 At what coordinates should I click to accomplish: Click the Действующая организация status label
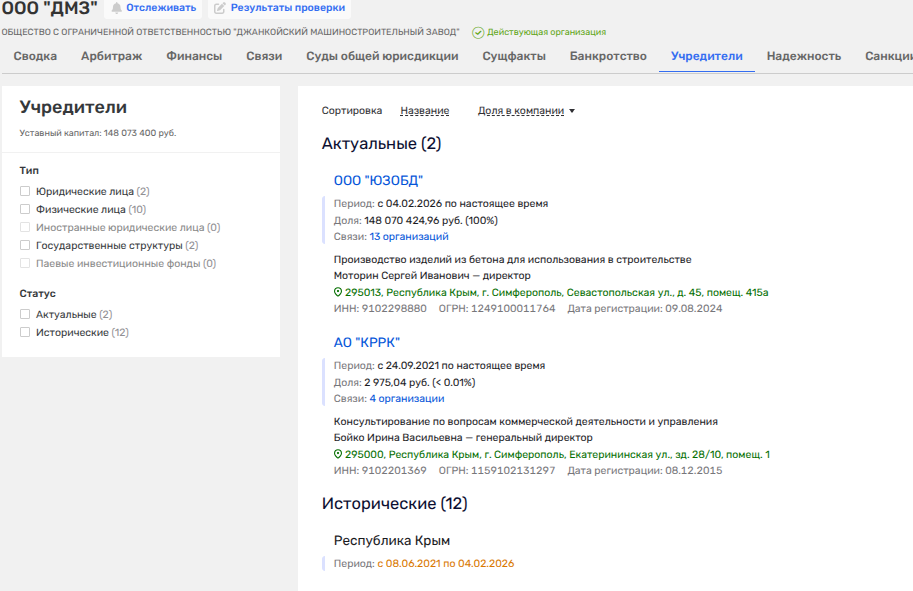point(546,32)
